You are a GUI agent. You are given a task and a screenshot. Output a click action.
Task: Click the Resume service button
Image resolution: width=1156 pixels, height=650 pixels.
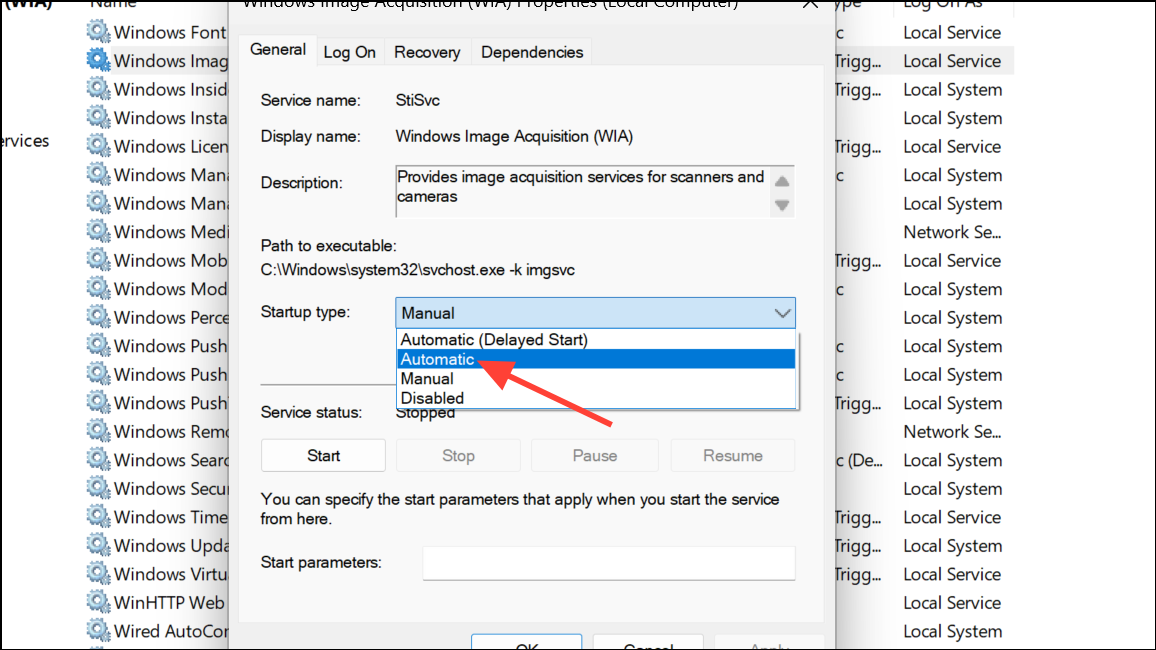pos(733,455)
